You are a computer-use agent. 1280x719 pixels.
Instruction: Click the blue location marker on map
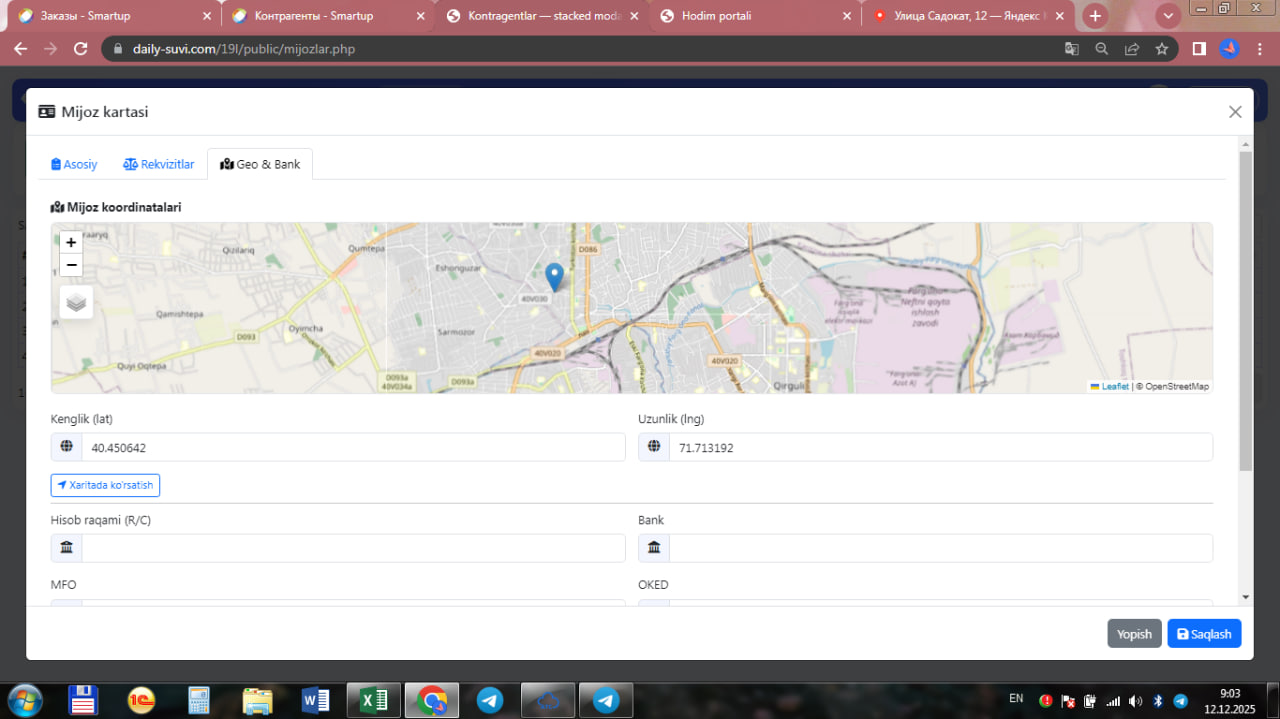pos(554,276)
